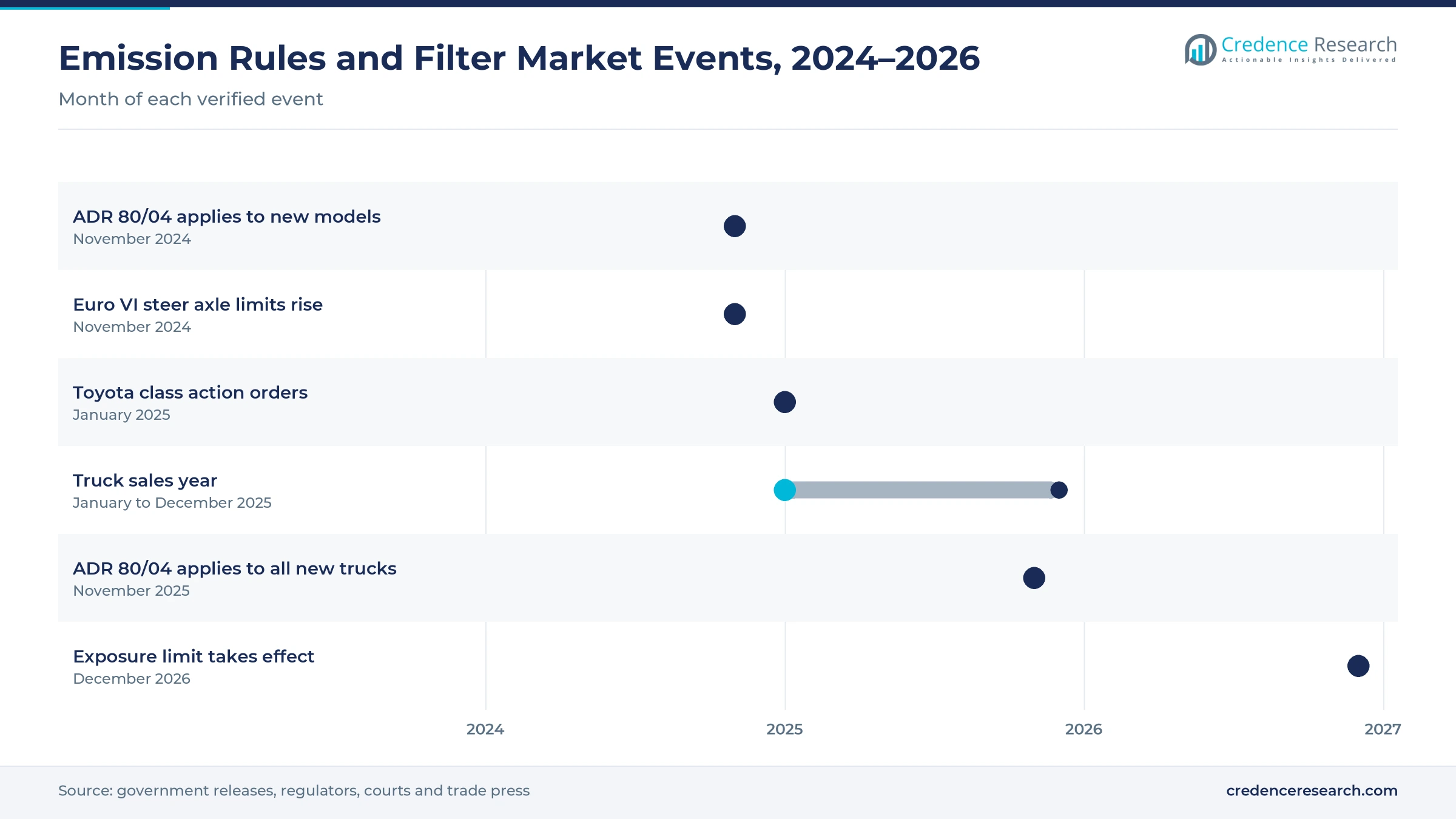
Task: Click the Credence Research logo icon
Action: pos(1200,50)
